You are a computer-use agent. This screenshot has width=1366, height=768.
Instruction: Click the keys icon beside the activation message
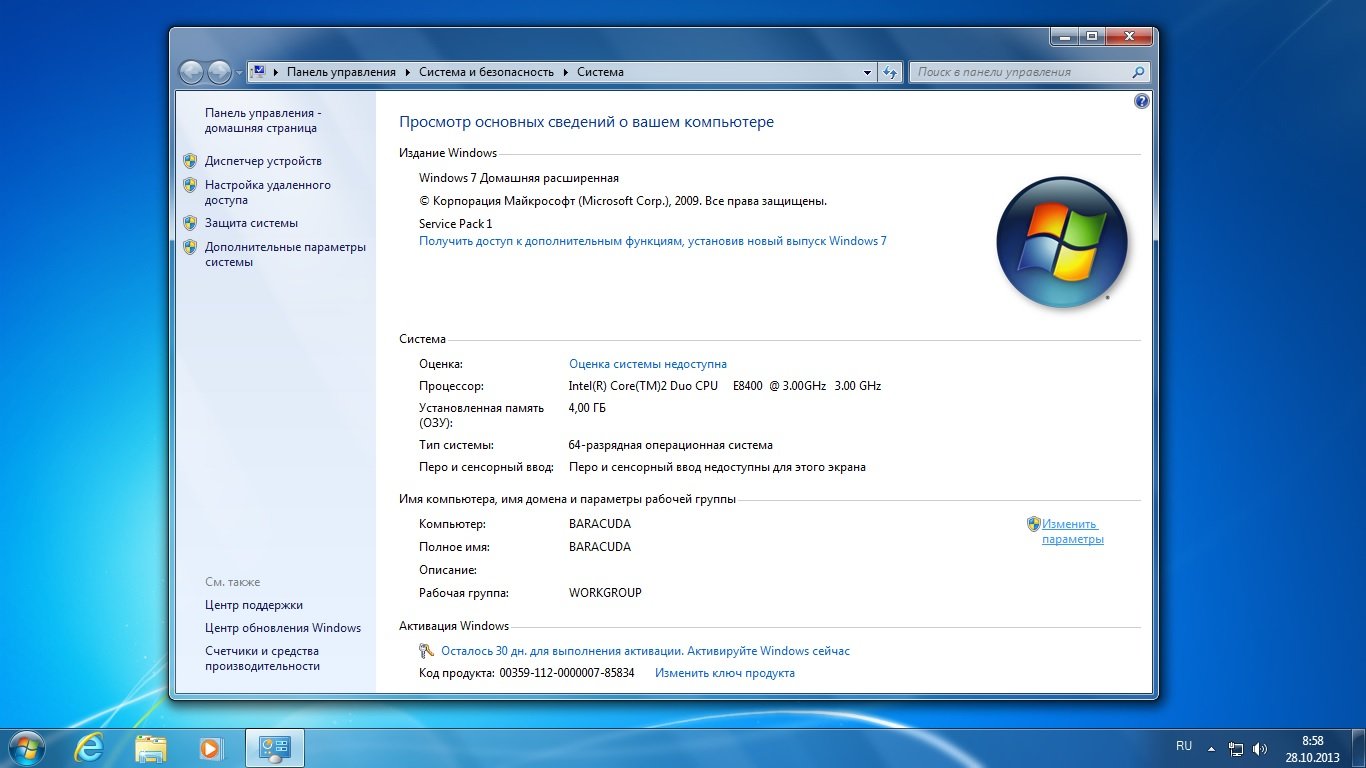point(427,651)
